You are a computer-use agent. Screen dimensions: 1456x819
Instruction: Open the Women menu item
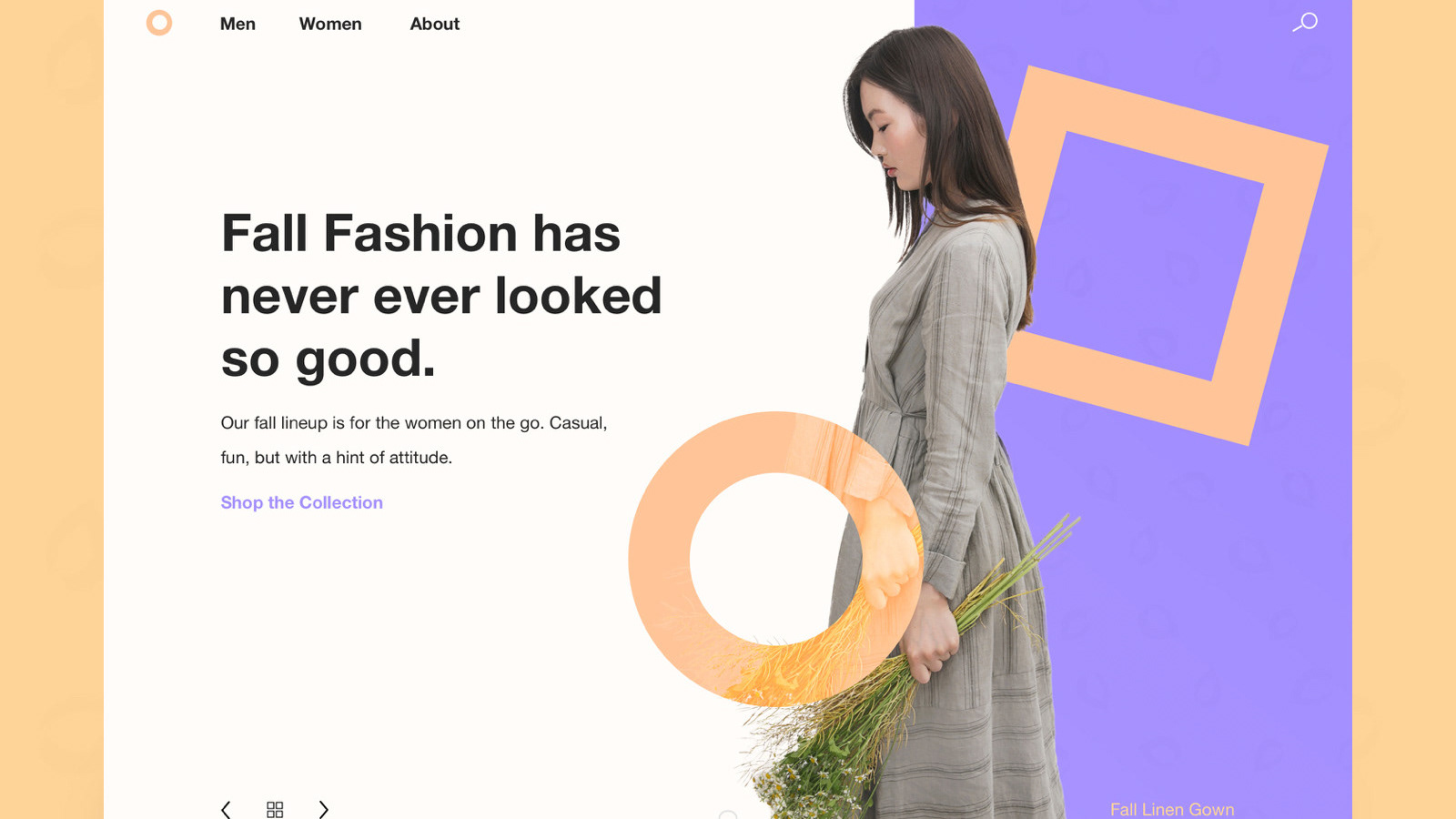pyautogui.click(x=330, y=24)
